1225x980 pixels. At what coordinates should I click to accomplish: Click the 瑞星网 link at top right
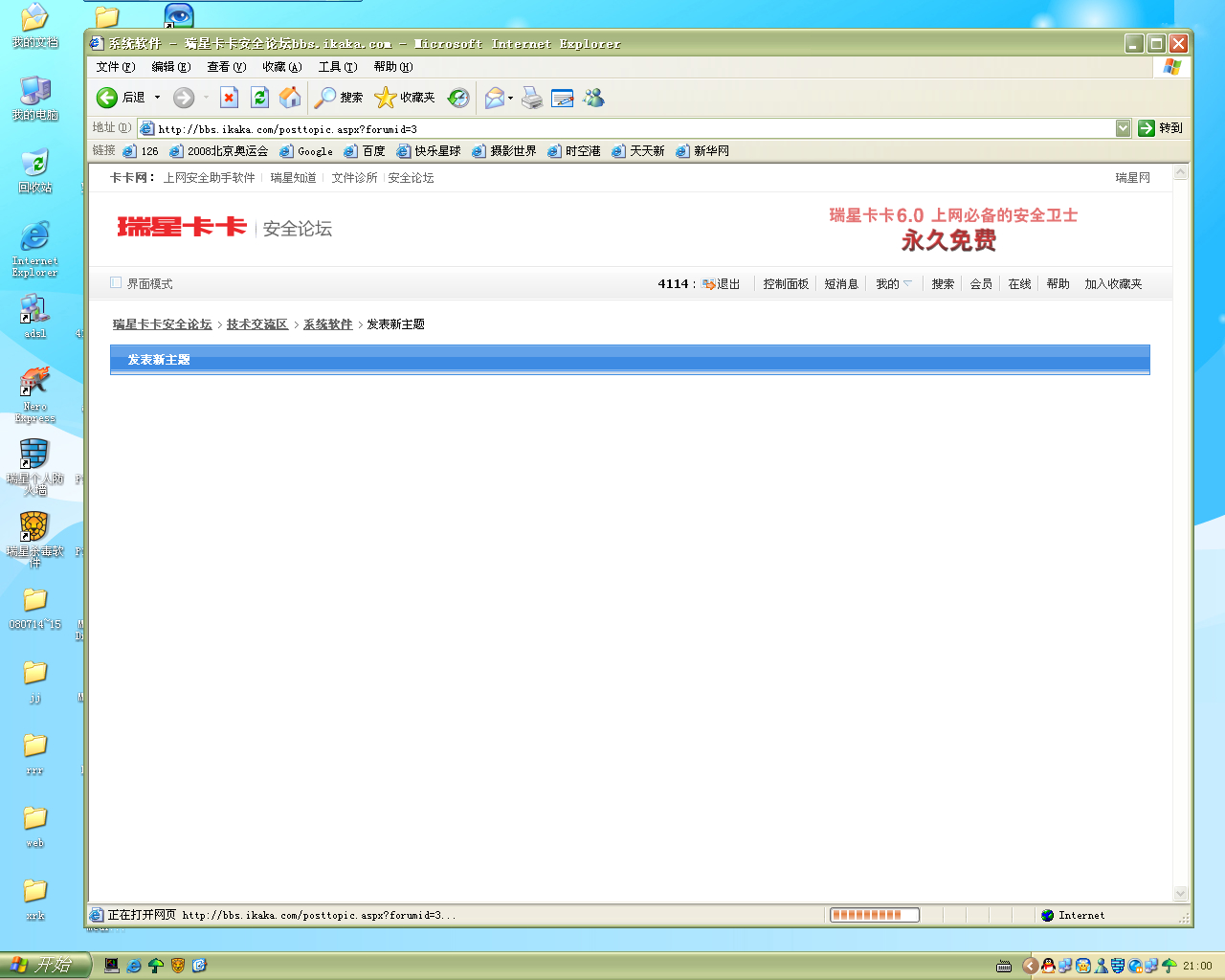(1133, 178)
